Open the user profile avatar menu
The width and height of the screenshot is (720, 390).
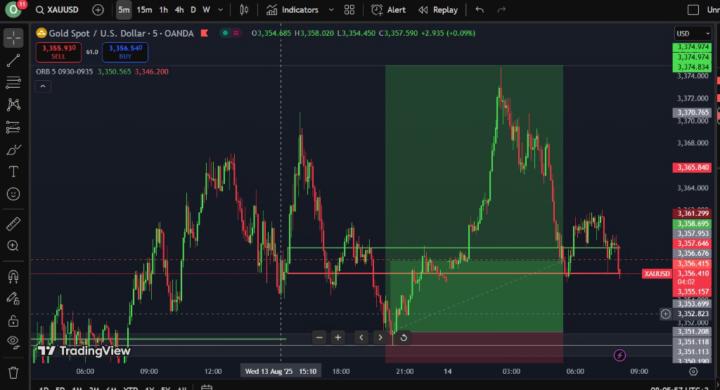13,9
